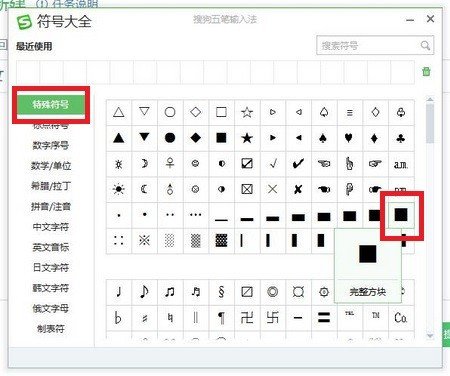Choose the sun symbol with solid center
The width and height of the screenshot is (450, 376).
pos(119,189)
